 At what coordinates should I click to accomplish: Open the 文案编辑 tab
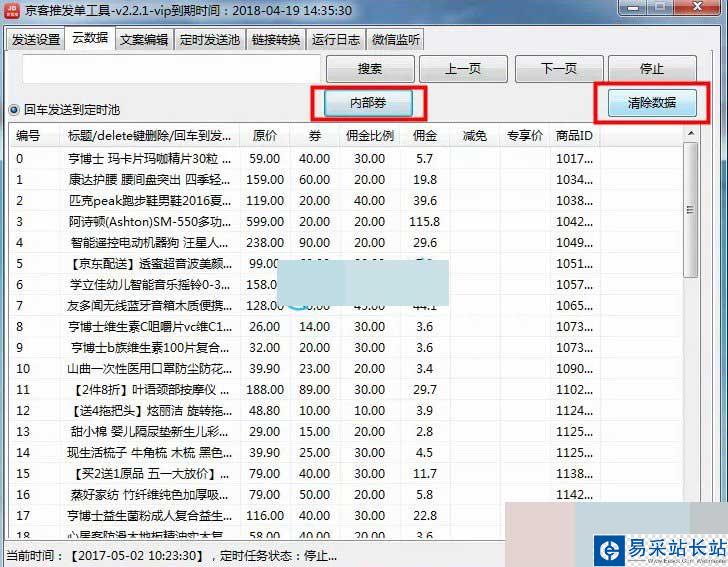144,39
